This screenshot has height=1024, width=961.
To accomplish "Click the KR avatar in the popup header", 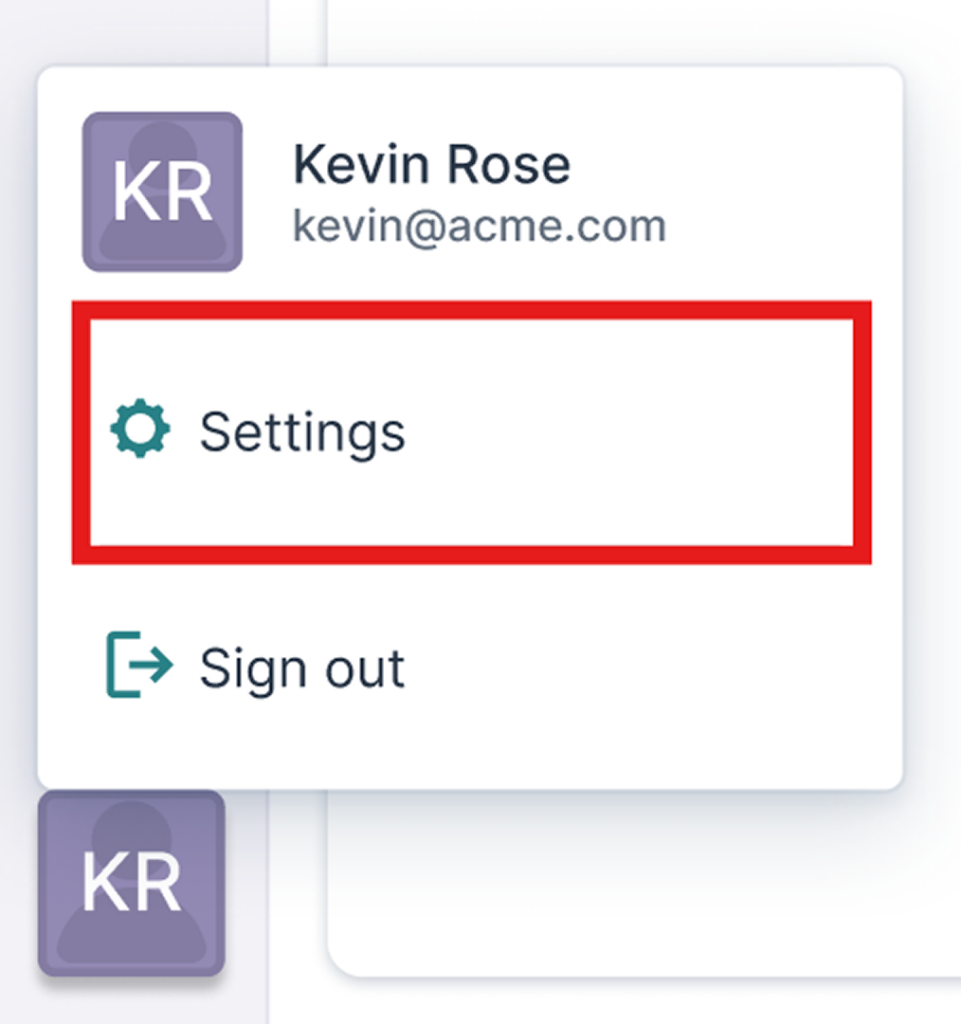I will (x=162, y=191).
